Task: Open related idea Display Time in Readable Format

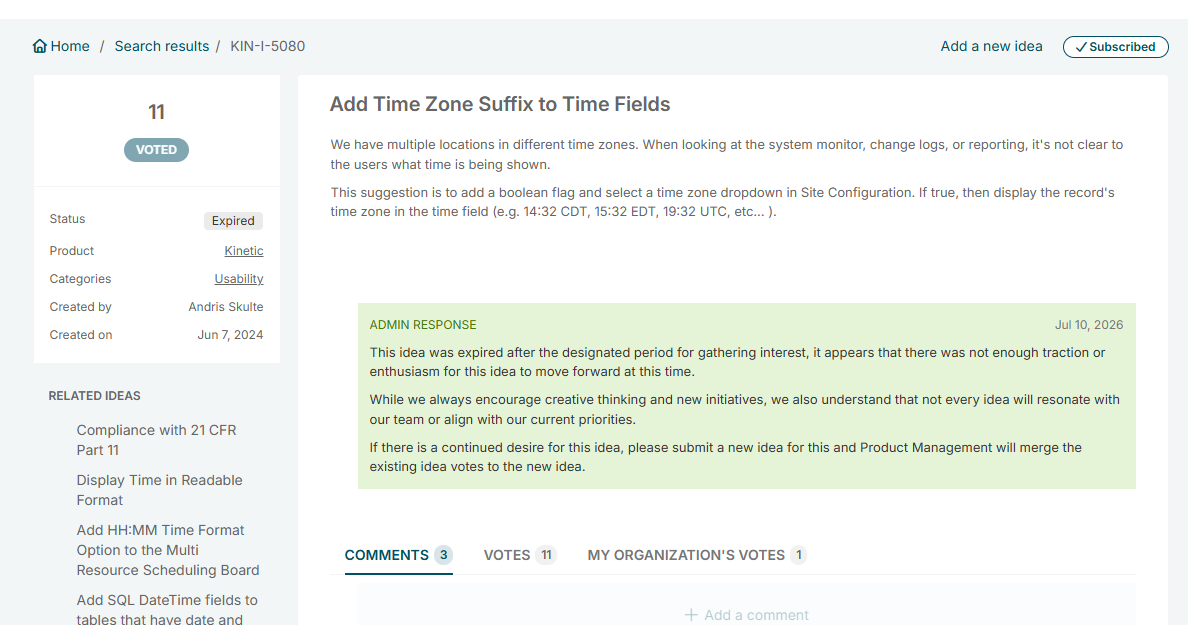Action: 160,490
